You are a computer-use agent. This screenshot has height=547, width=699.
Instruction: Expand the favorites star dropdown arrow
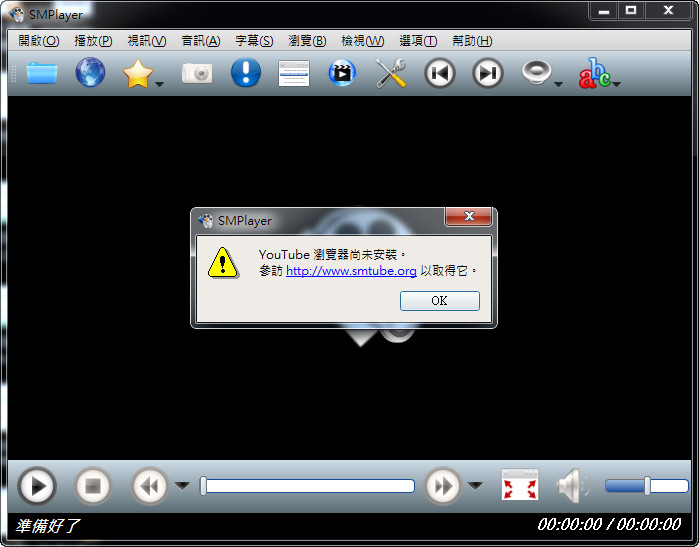point(160,84)
